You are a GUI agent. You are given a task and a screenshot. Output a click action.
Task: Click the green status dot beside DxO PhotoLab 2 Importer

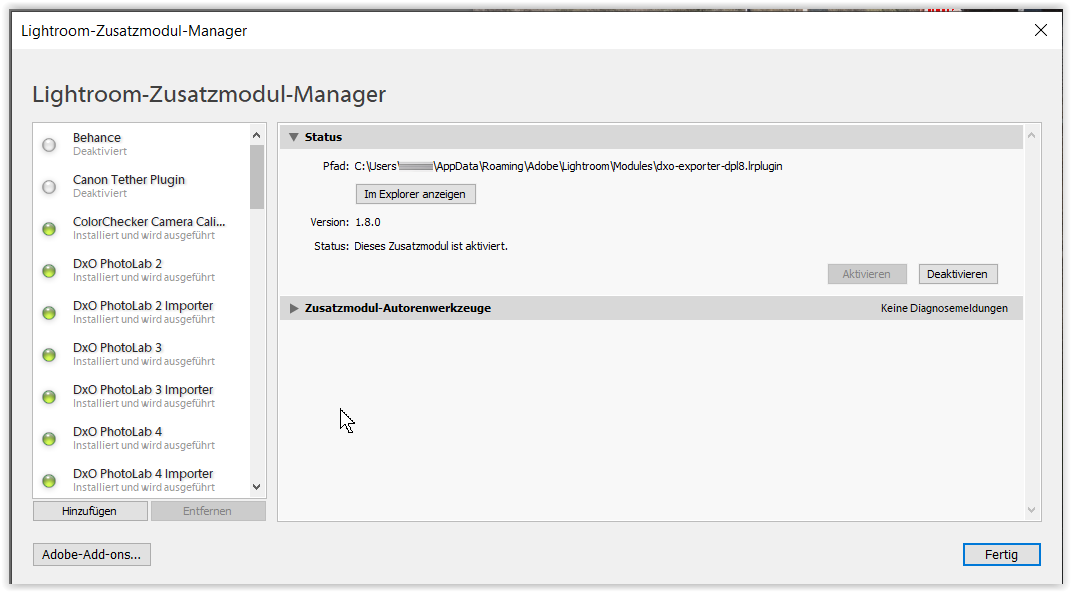tap(49, 313)
